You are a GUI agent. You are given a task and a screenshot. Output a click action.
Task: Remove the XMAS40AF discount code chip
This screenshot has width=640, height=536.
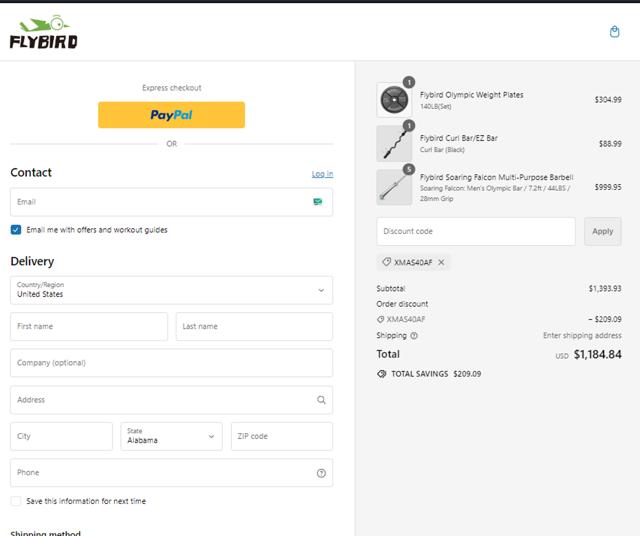(x=441, y=262)
